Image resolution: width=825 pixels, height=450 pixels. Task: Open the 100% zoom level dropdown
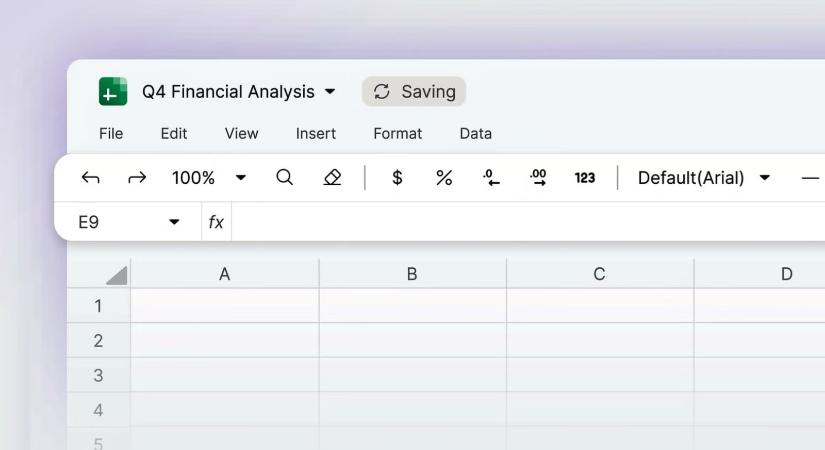(240, 178)
